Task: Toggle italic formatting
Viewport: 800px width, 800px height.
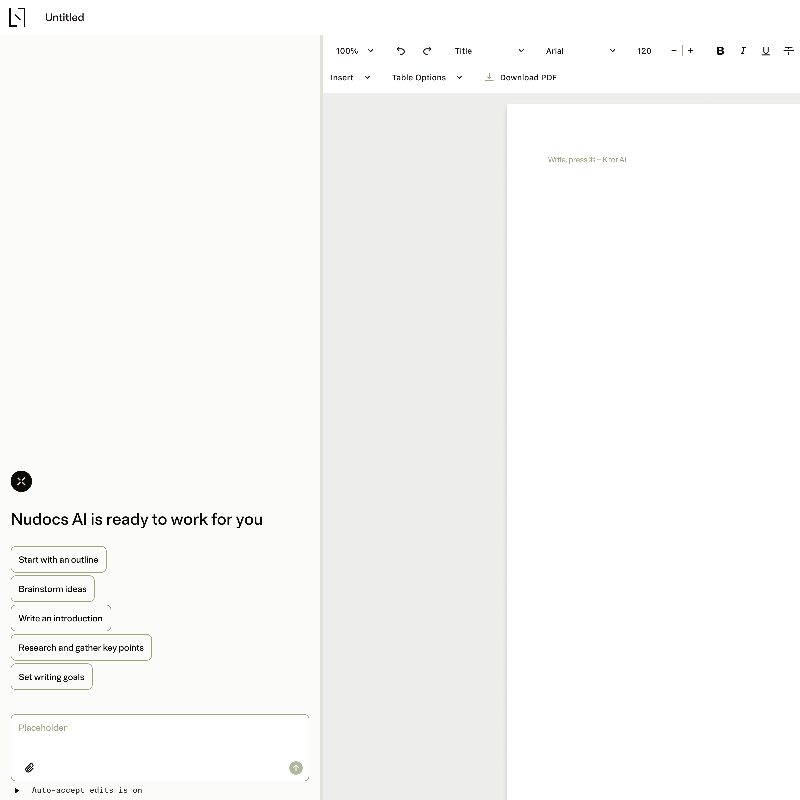Action: tap(743, 51)
